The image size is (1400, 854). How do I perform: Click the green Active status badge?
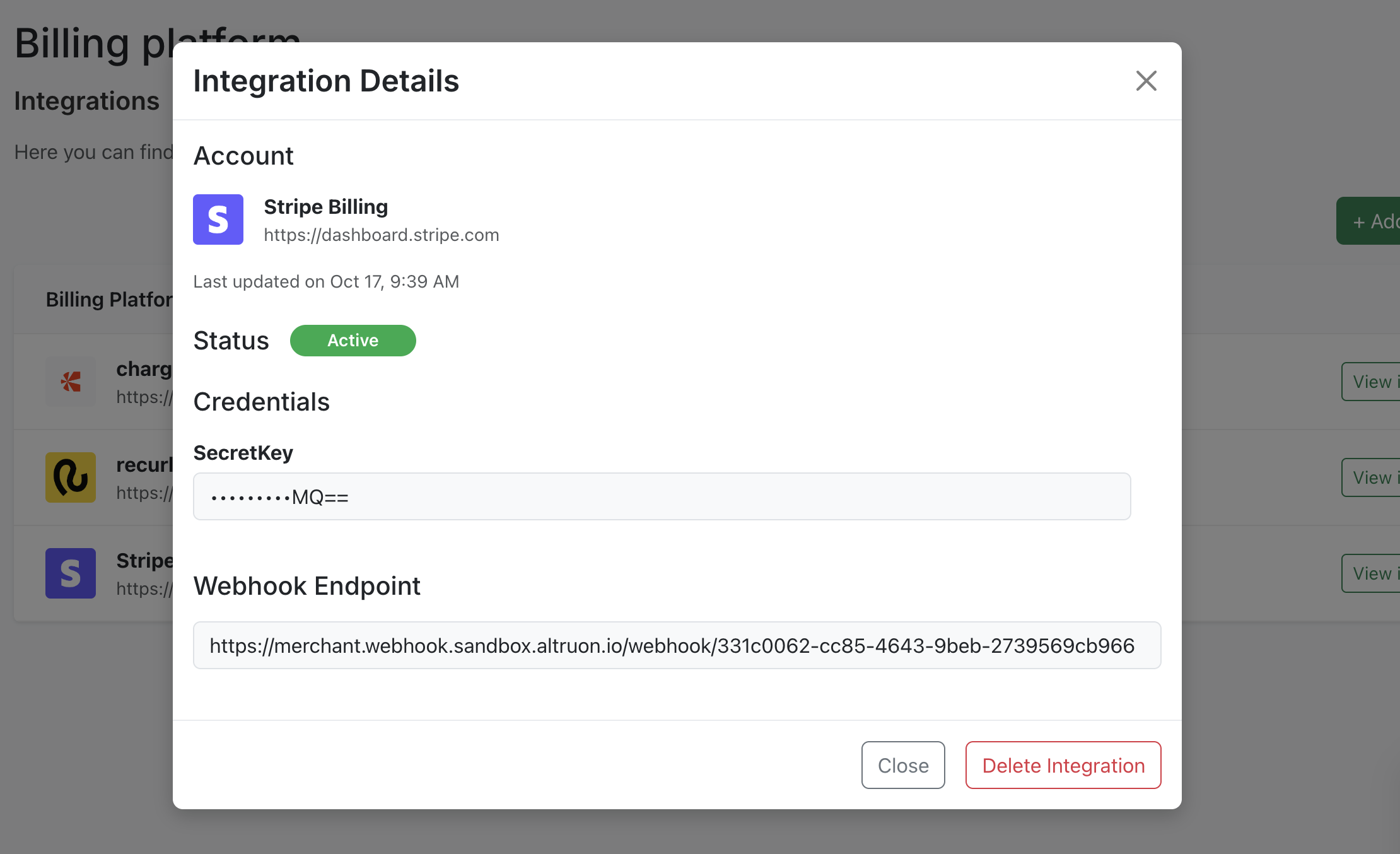click(353, 341)
